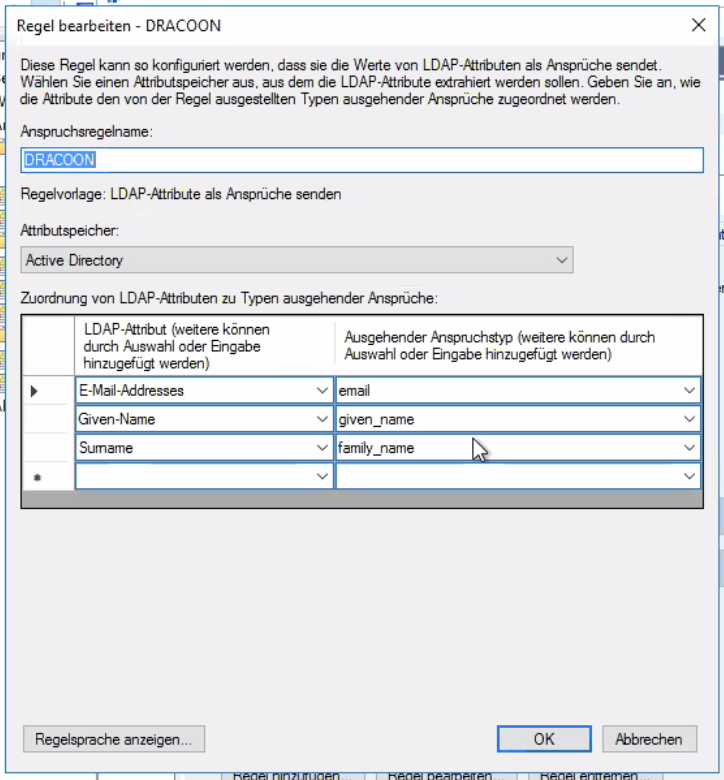Open the E-Mail-Addresses LDAP attribute dropdown arrow
724x780 pixels.
coord(322,391)
